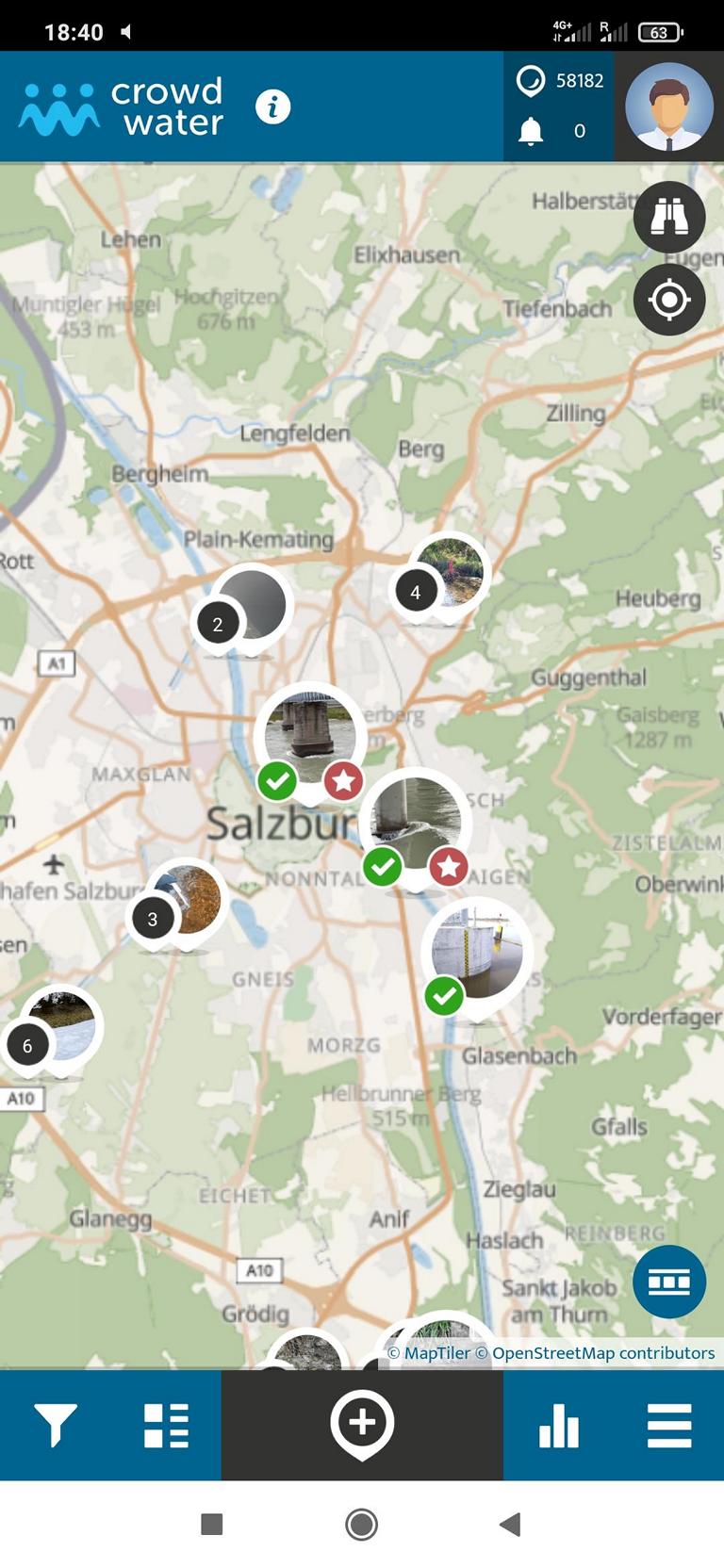This screenshot has height=1568, width=724.
Task: Open the hamburger menu
Action: click(669, 1425)
